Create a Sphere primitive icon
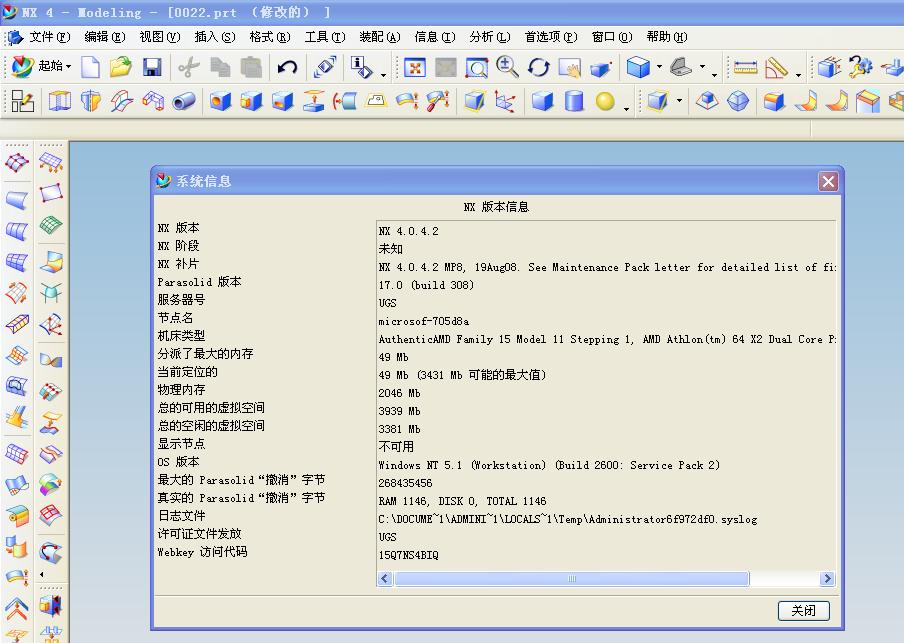 tap(605, 101)
